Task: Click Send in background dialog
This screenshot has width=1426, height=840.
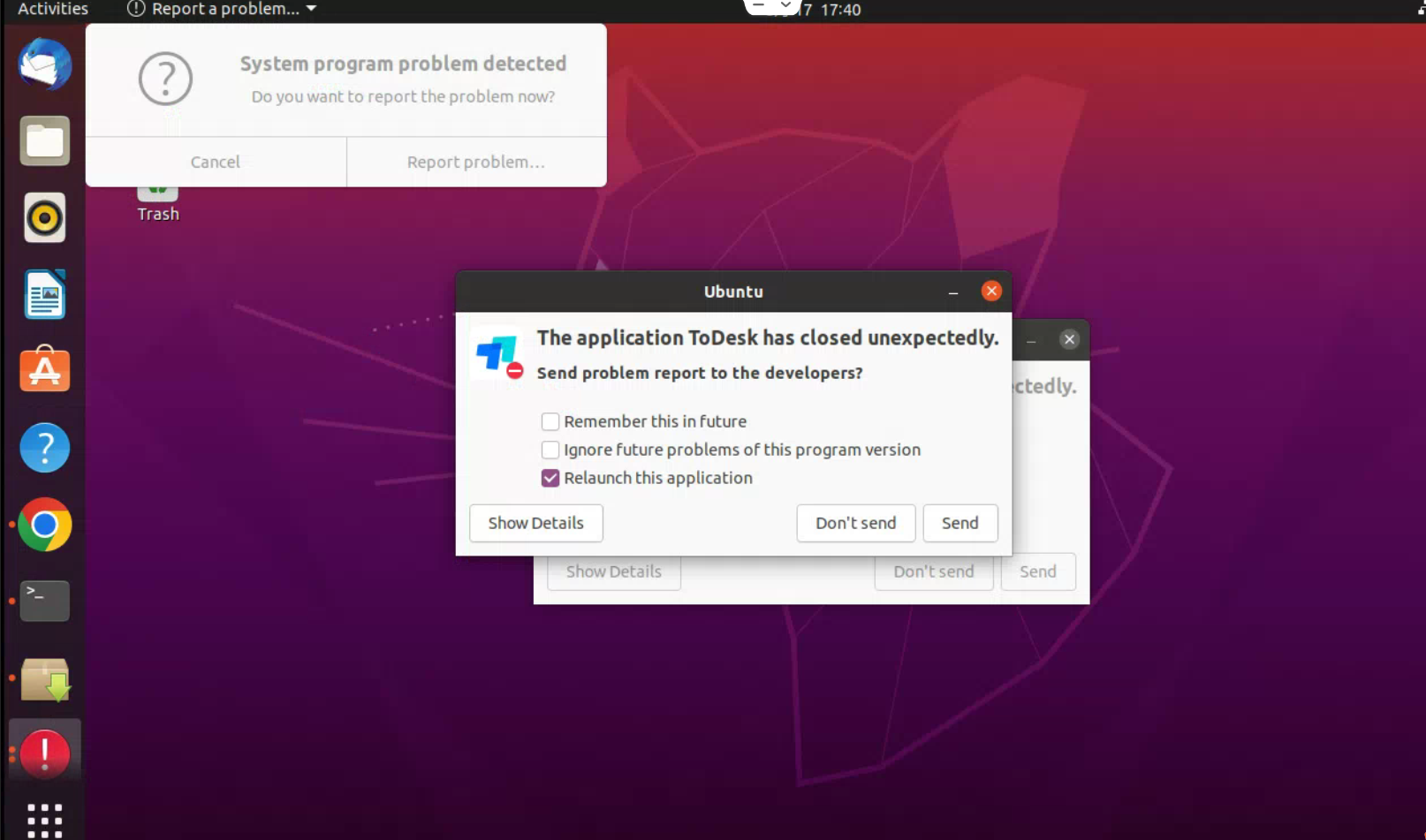Action: [1038, 572]
